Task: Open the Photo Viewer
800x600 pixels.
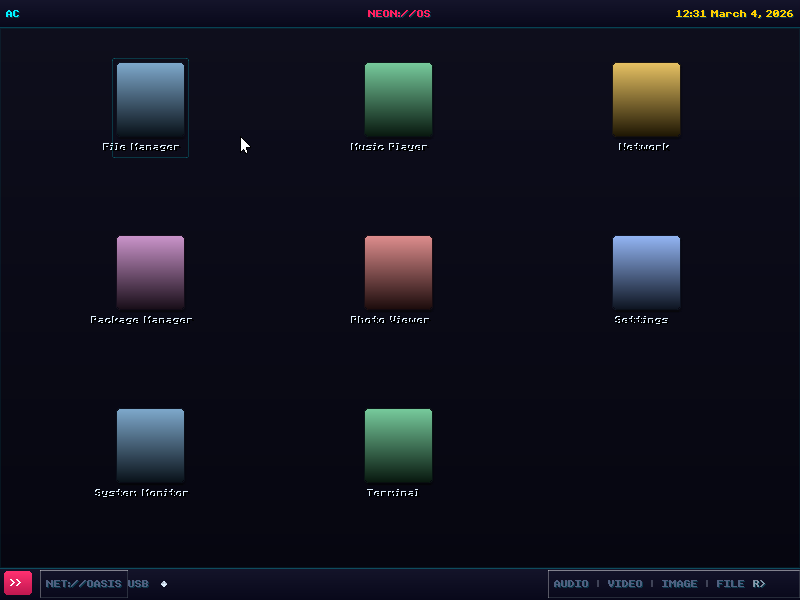Action: click(398, 272)
